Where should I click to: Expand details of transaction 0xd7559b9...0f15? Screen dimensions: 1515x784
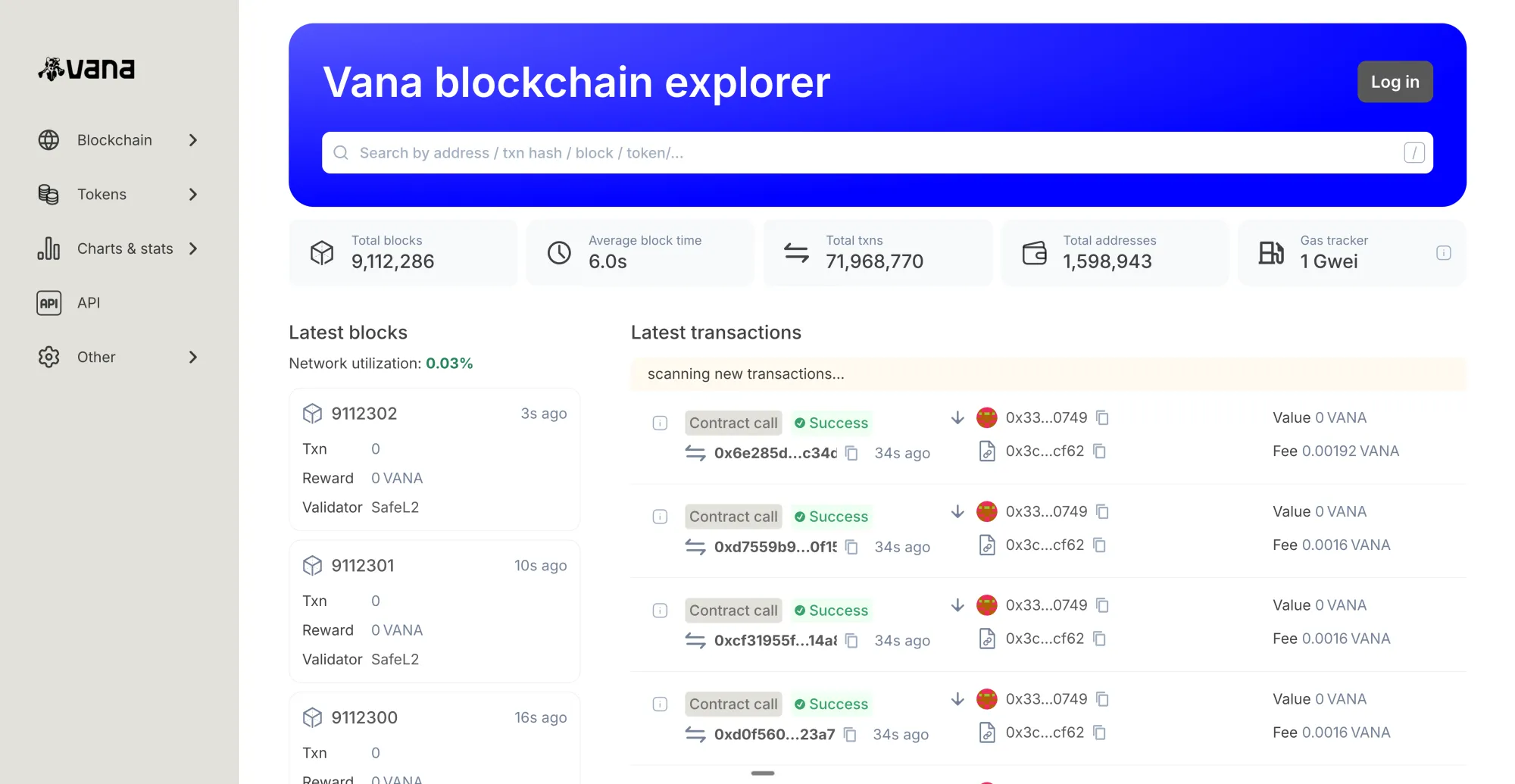point(660,517)
